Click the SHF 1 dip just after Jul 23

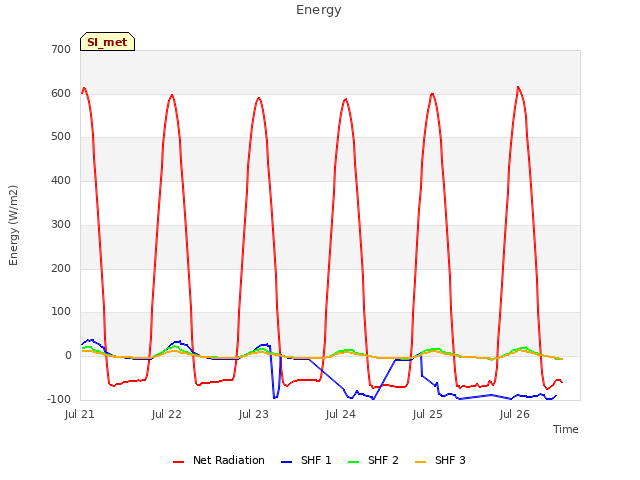(275, 398)
